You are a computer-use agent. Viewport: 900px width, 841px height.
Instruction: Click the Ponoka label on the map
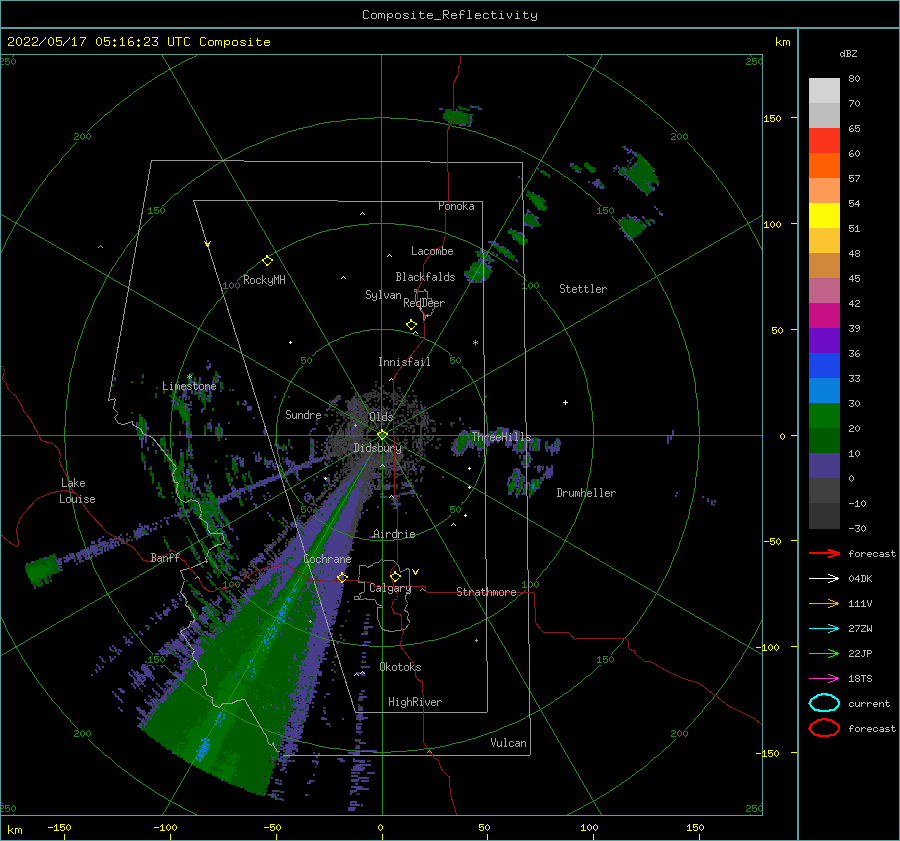tap(456, 206)
